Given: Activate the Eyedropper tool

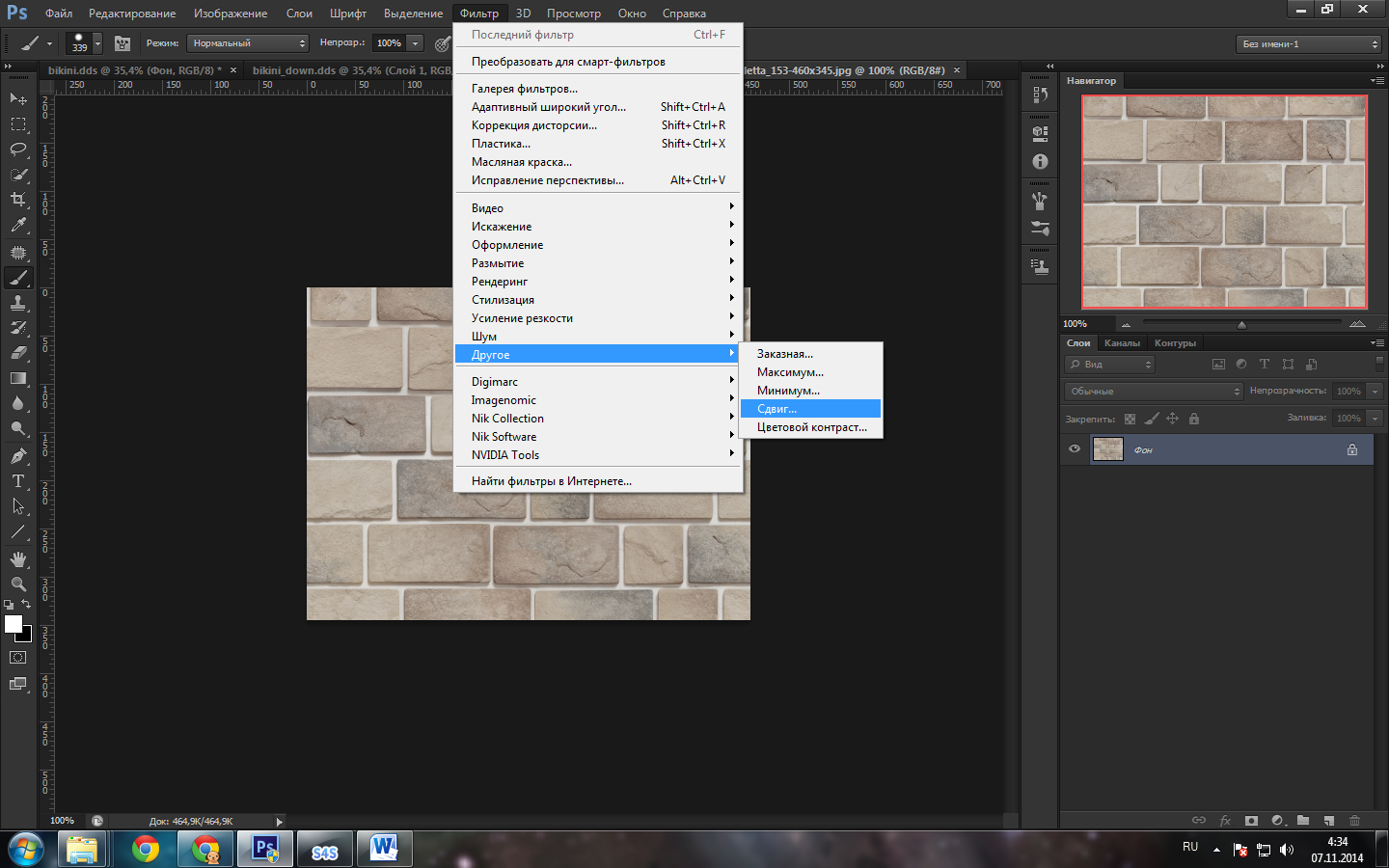Looking at the screenshot, I should [18, 226].
